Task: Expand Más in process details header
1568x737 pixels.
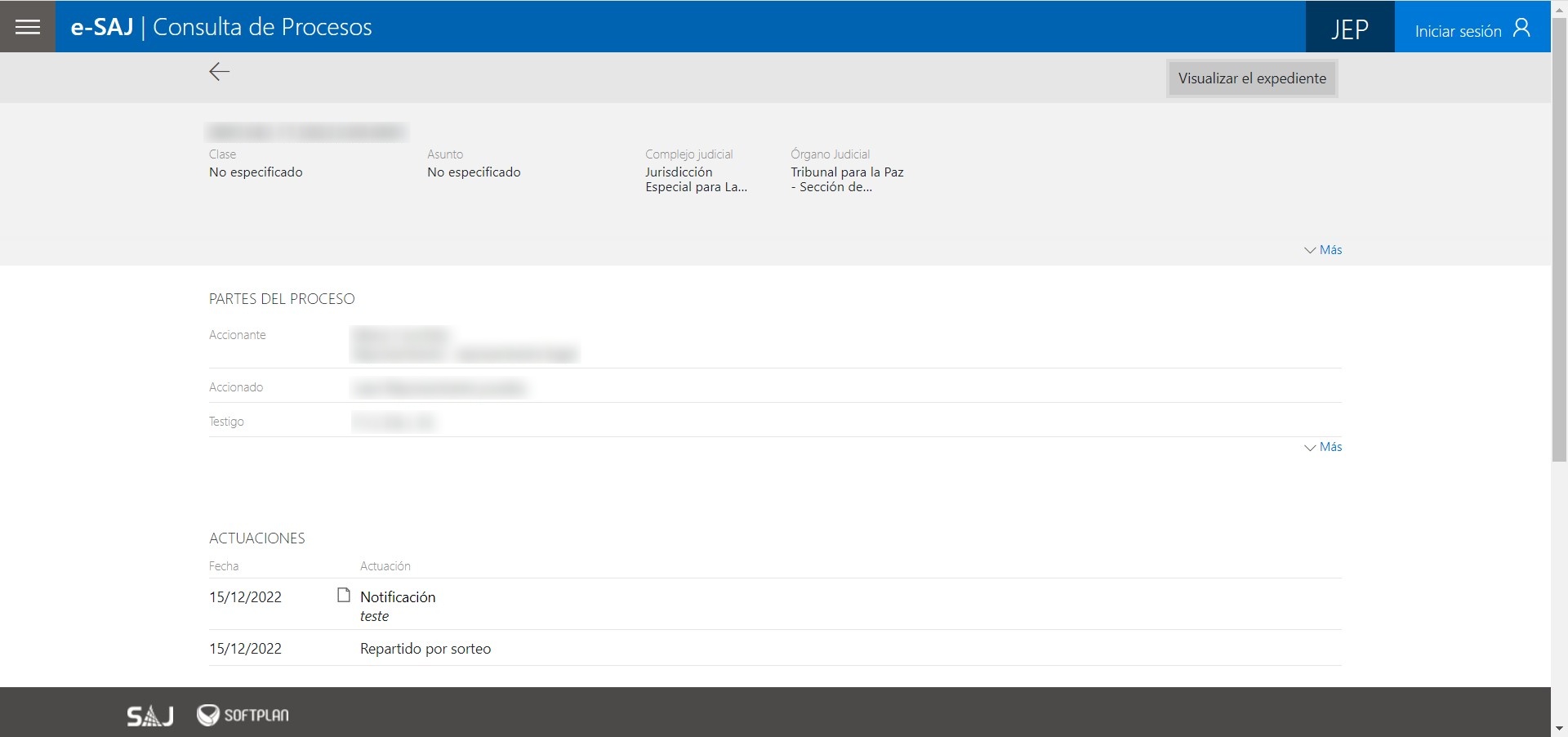Action: click(1323, 250)
